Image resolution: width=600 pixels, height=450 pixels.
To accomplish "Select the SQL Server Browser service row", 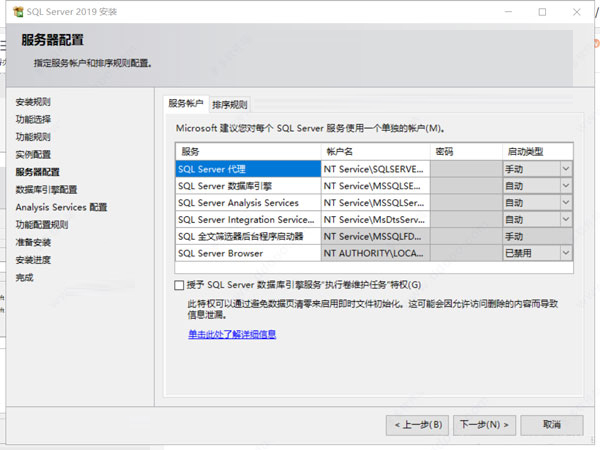I will pos(248,253).
